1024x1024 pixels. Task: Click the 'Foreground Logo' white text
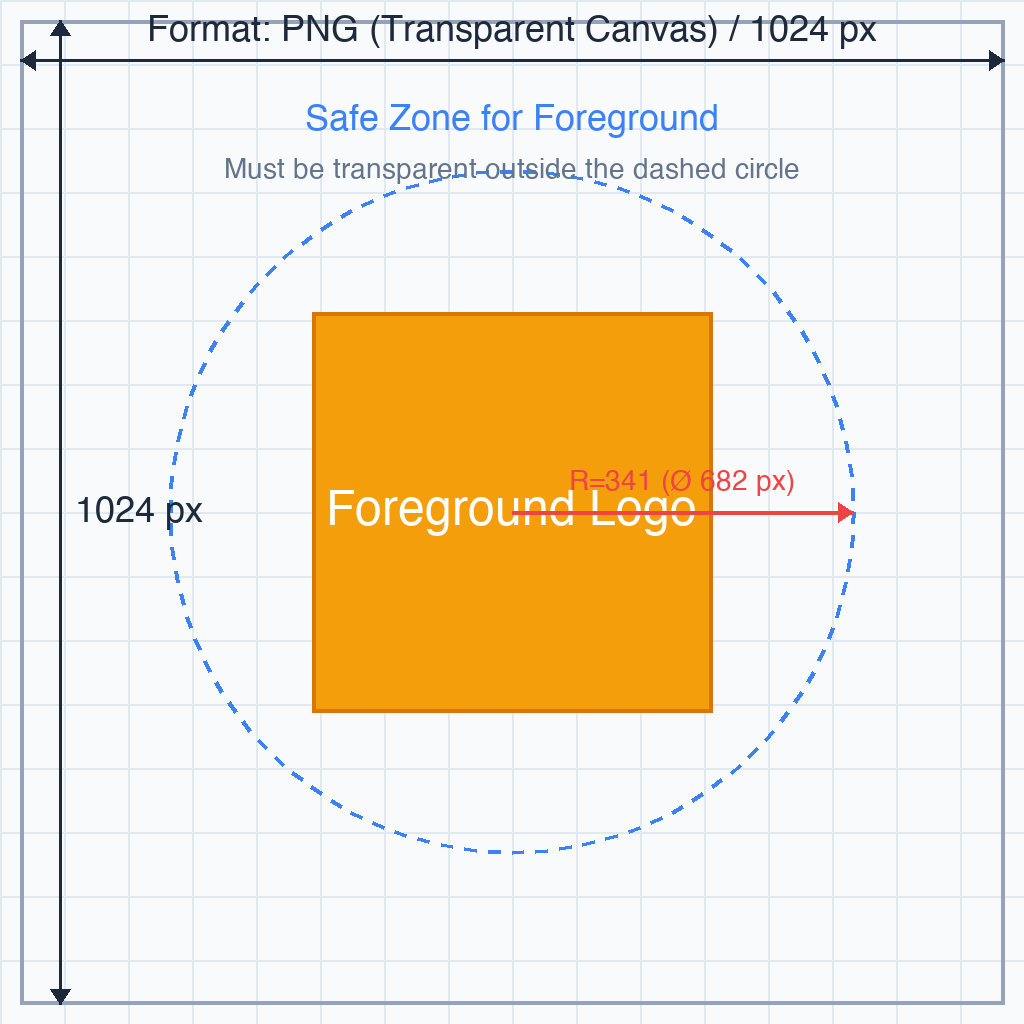click(511, 509)
